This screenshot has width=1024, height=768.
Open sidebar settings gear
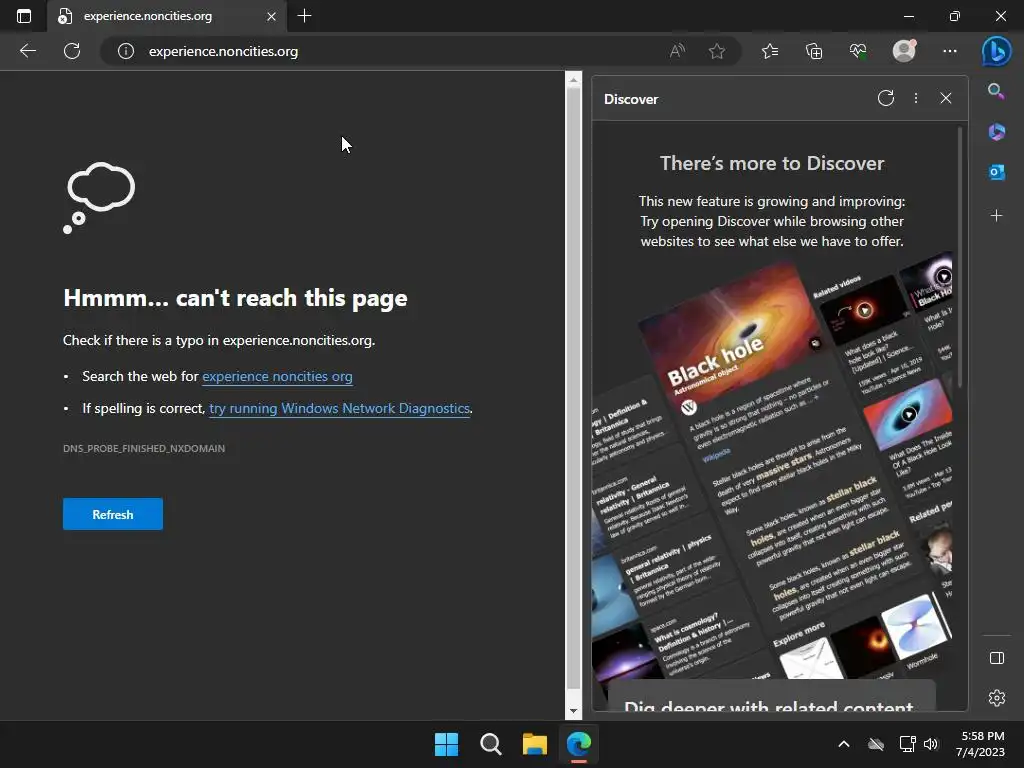(997, 698)
